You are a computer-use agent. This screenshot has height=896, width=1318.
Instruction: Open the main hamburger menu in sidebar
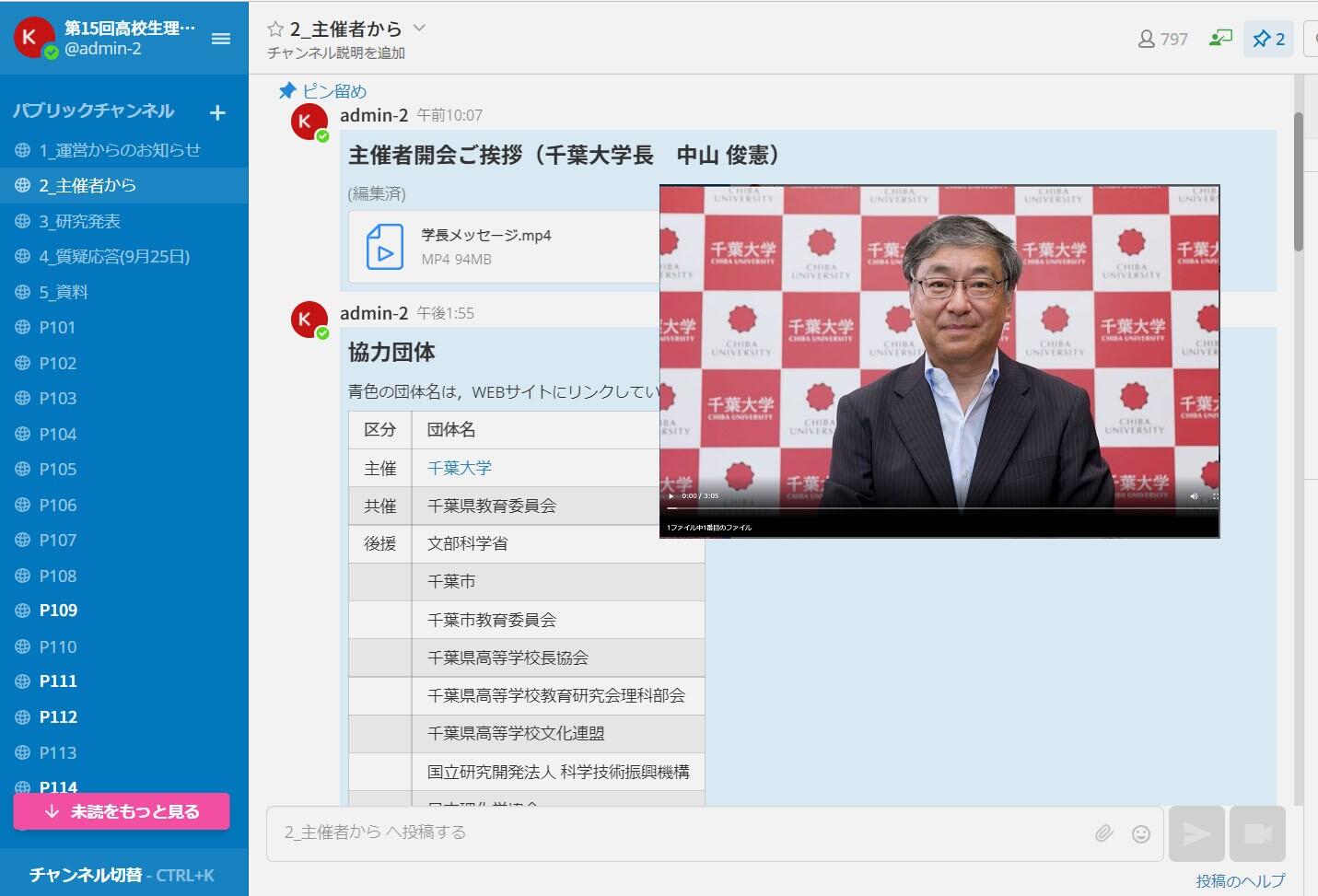coord(221,39)
